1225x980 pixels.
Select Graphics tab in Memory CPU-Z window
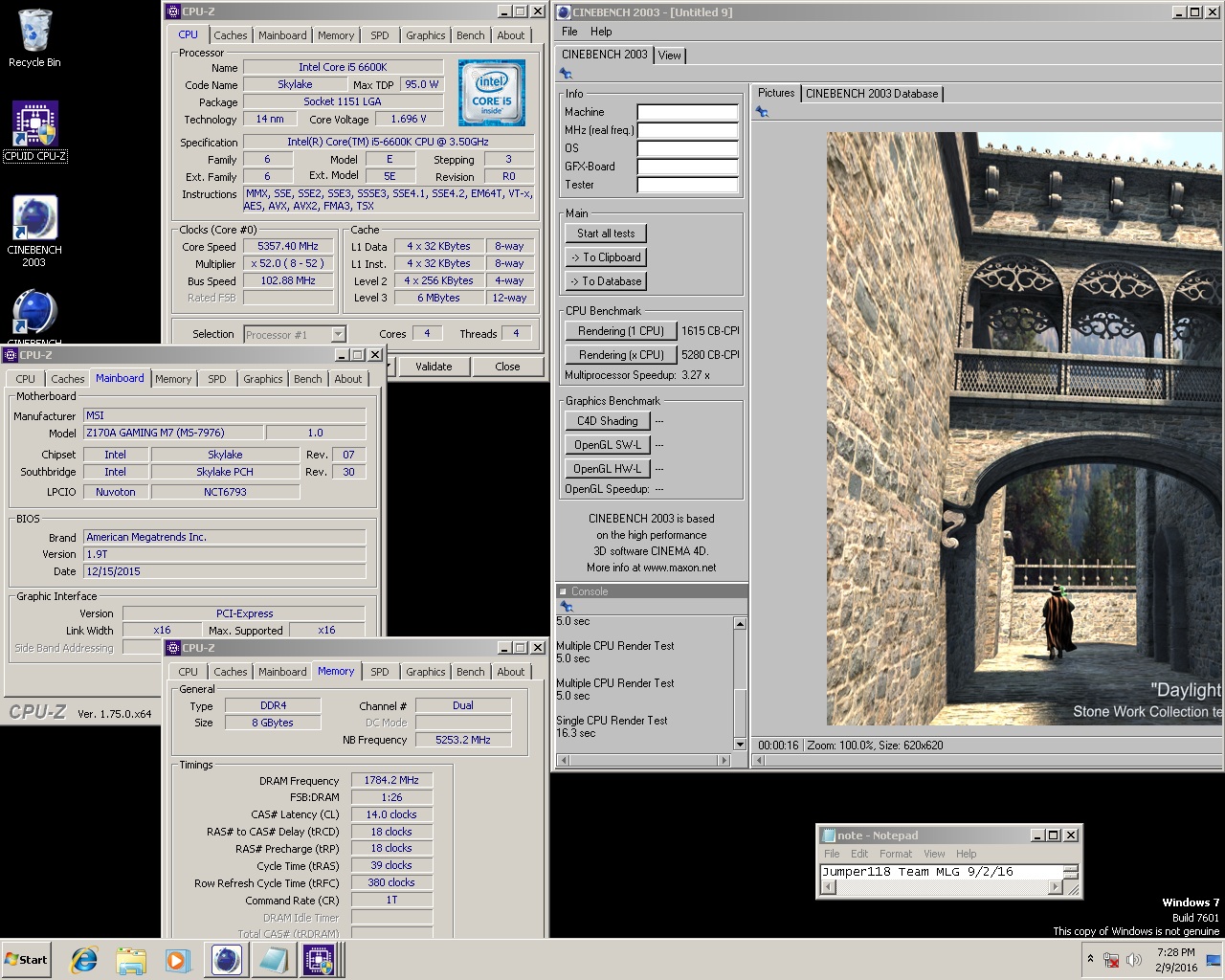coord(426,672)
